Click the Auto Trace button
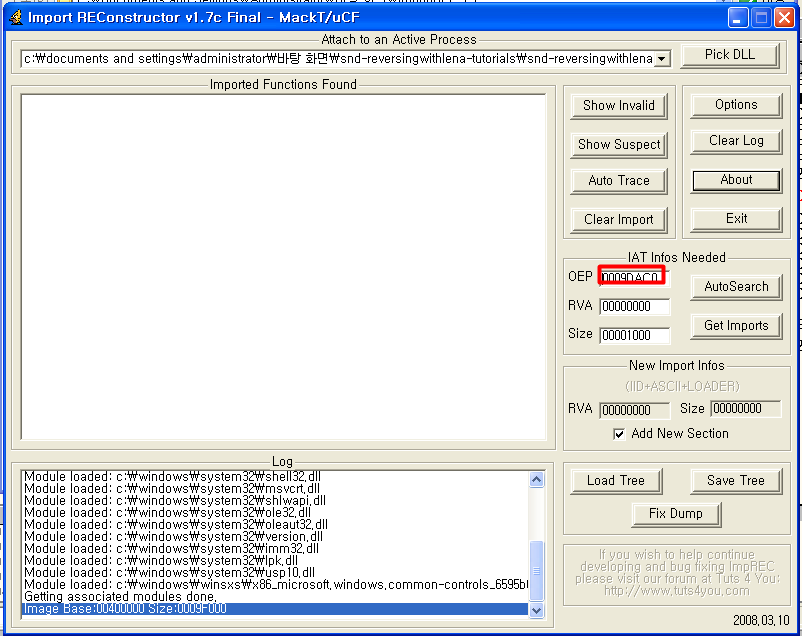802x636 pixels. point(618,181)
